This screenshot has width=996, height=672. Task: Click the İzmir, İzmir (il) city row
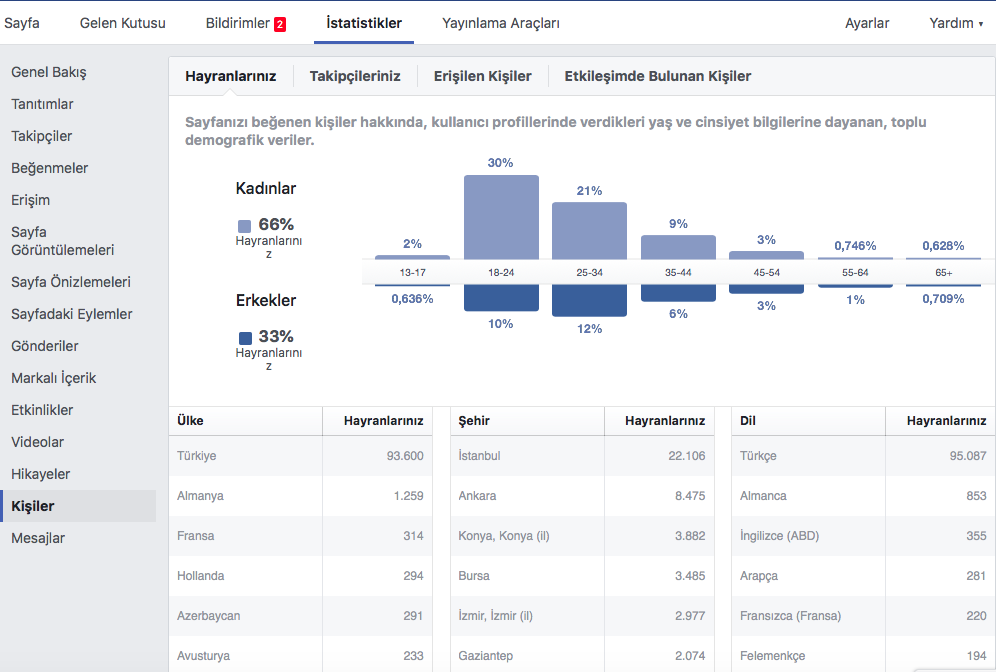coord(582,615)
